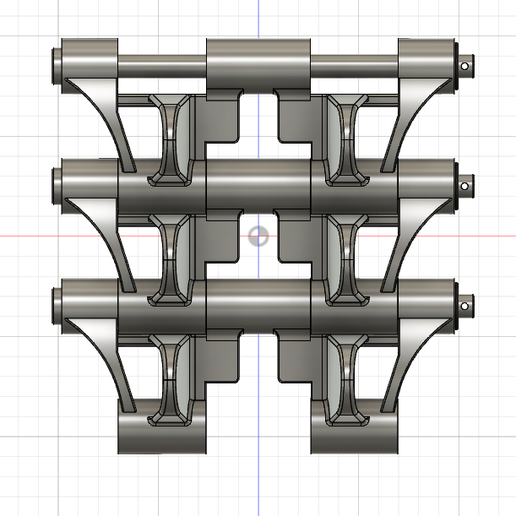Select the small hole on the middle pin end
516x516 pixels.
coord(464,186)
